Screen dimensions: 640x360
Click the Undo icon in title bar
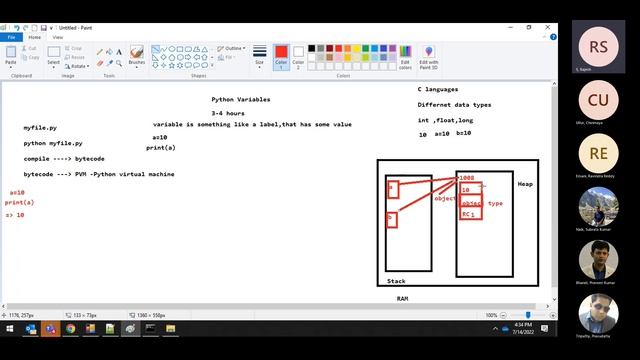point(16,28)
